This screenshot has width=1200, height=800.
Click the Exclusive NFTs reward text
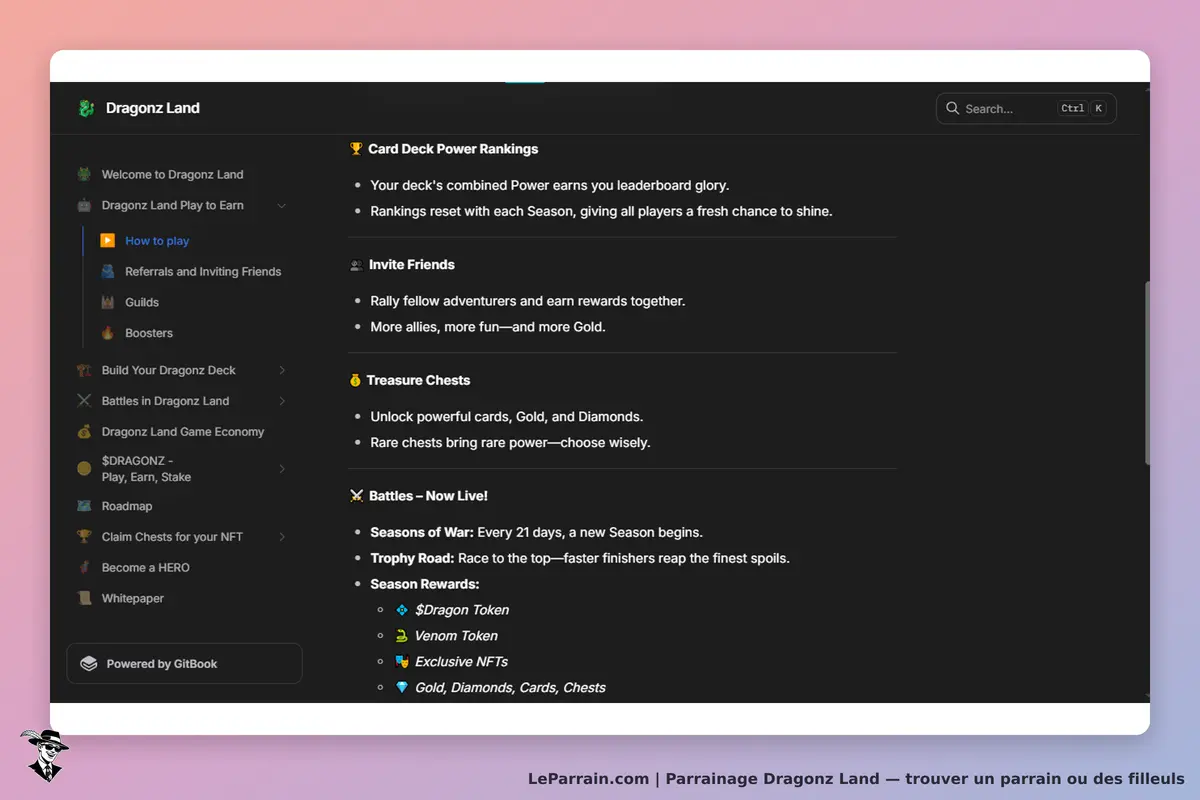[x=461, y=662]
